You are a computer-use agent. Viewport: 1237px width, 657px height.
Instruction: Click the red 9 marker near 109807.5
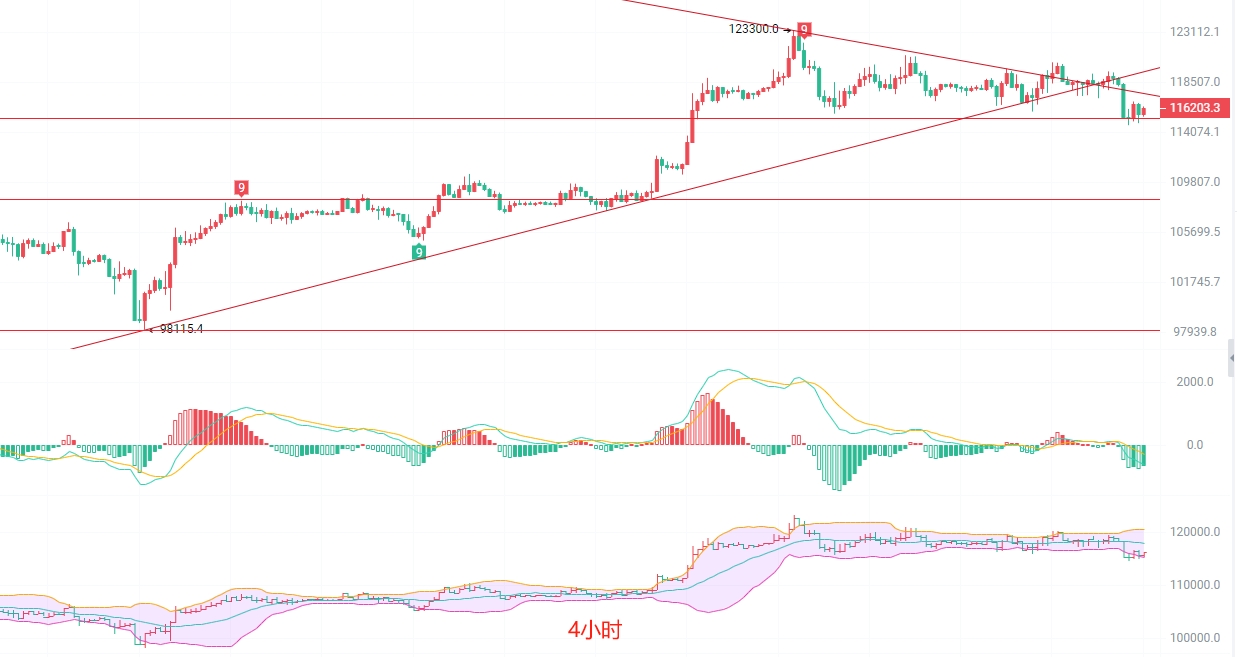(241, 187)
